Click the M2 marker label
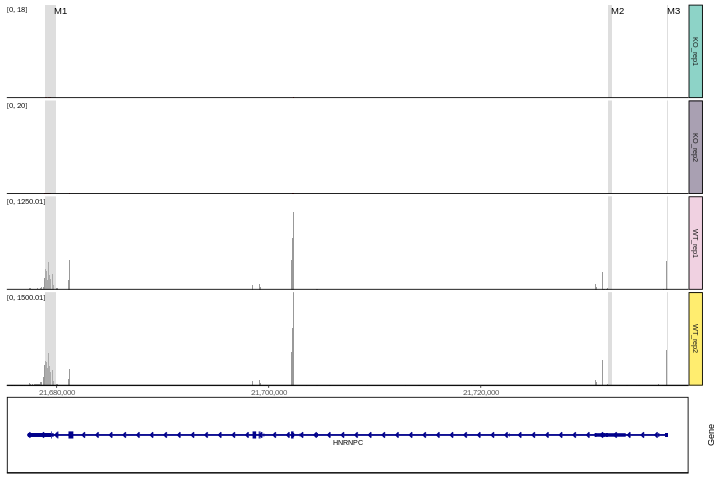Screen dimensions: 720x480 click(618, 11)
